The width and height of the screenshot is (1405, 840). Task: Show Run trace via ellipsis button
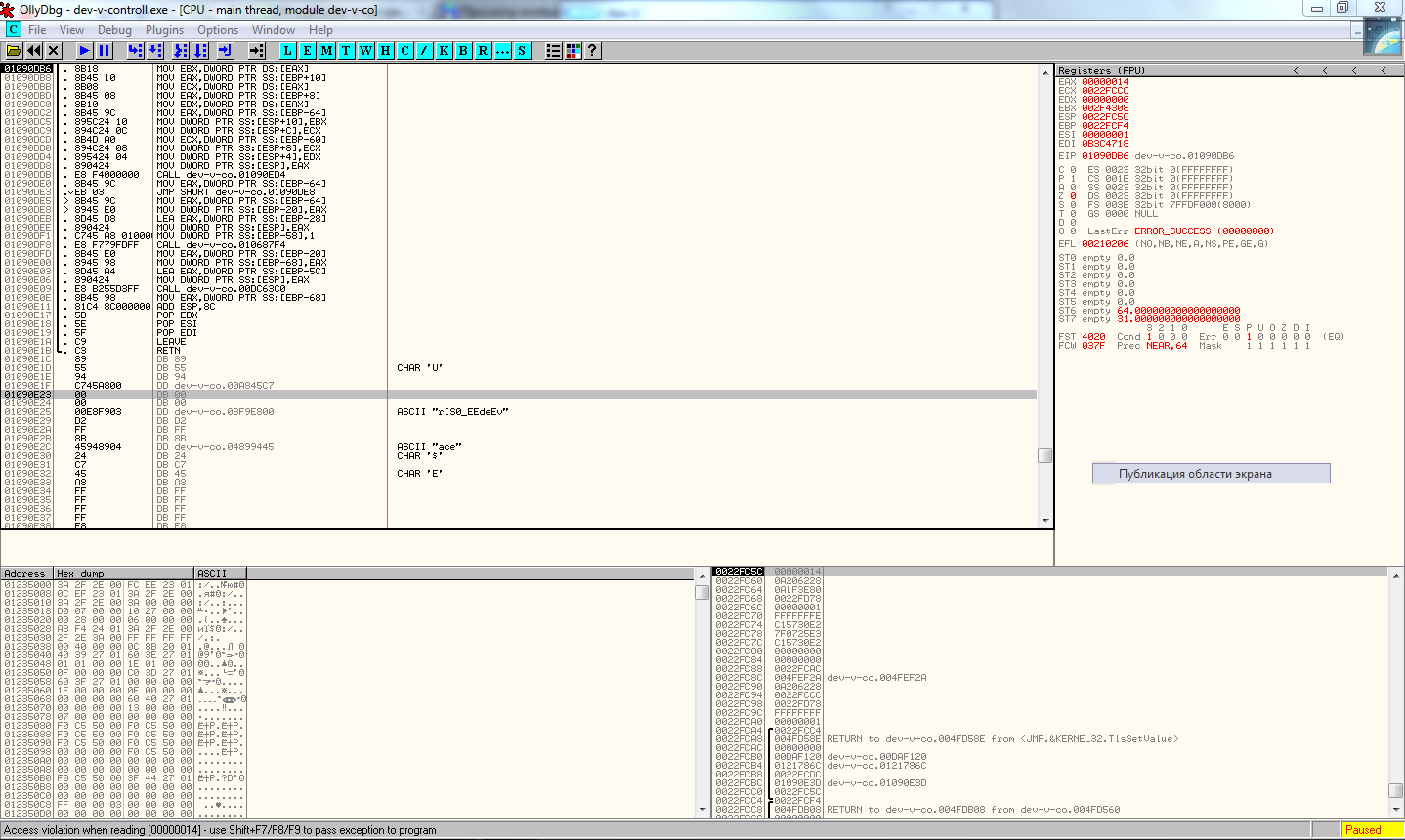[502, 50]
